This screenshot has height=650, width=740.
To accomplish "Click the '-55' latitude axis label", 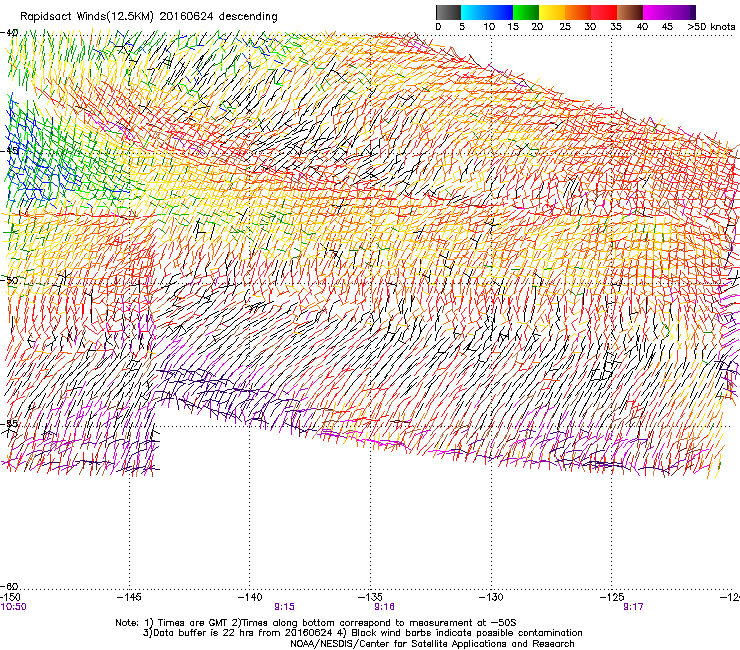I will (9, 423).
